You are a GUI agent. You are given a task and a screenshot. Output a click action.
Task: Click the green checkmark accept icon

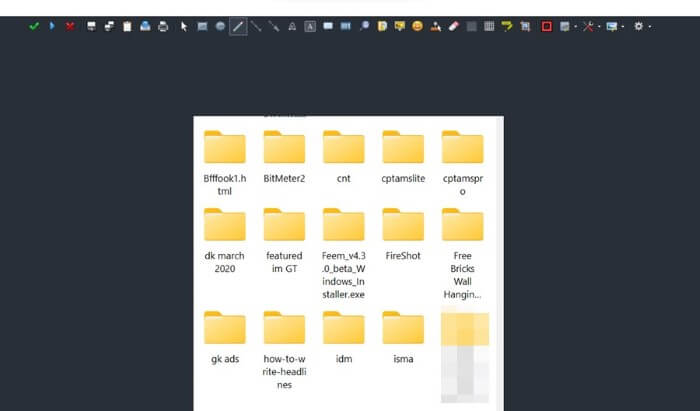(34, 26)
